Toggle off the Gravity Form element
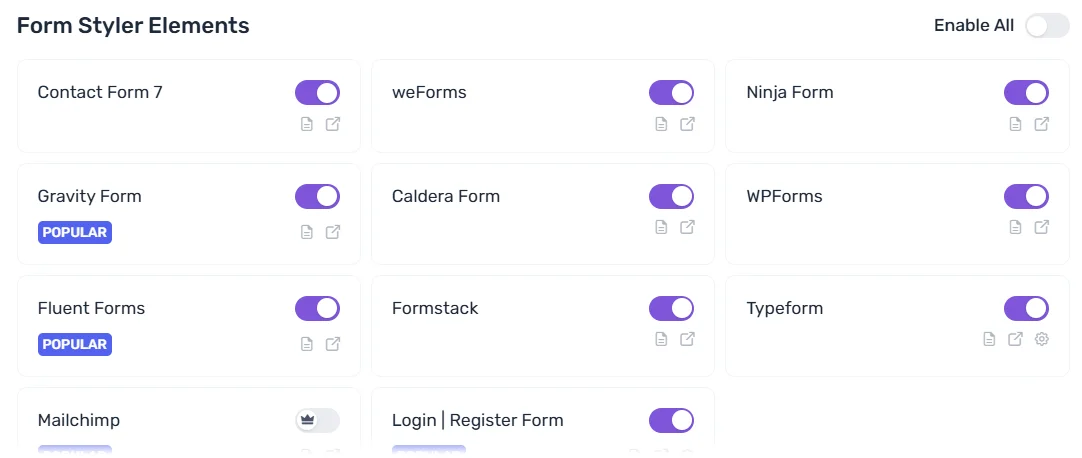 317,197
